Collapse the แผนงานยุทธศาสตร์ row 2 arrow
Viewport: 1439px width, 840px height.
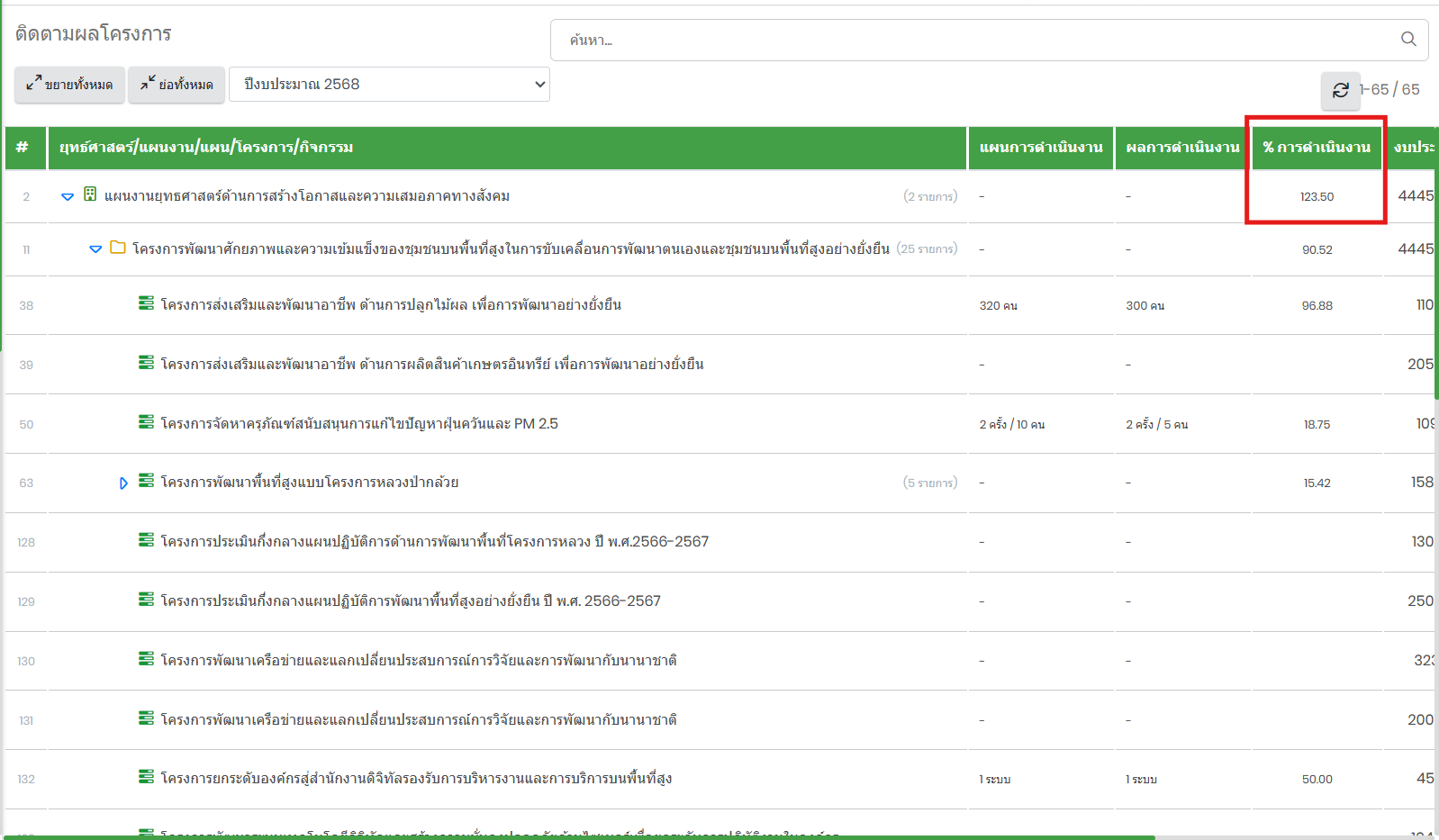[68, 196]
